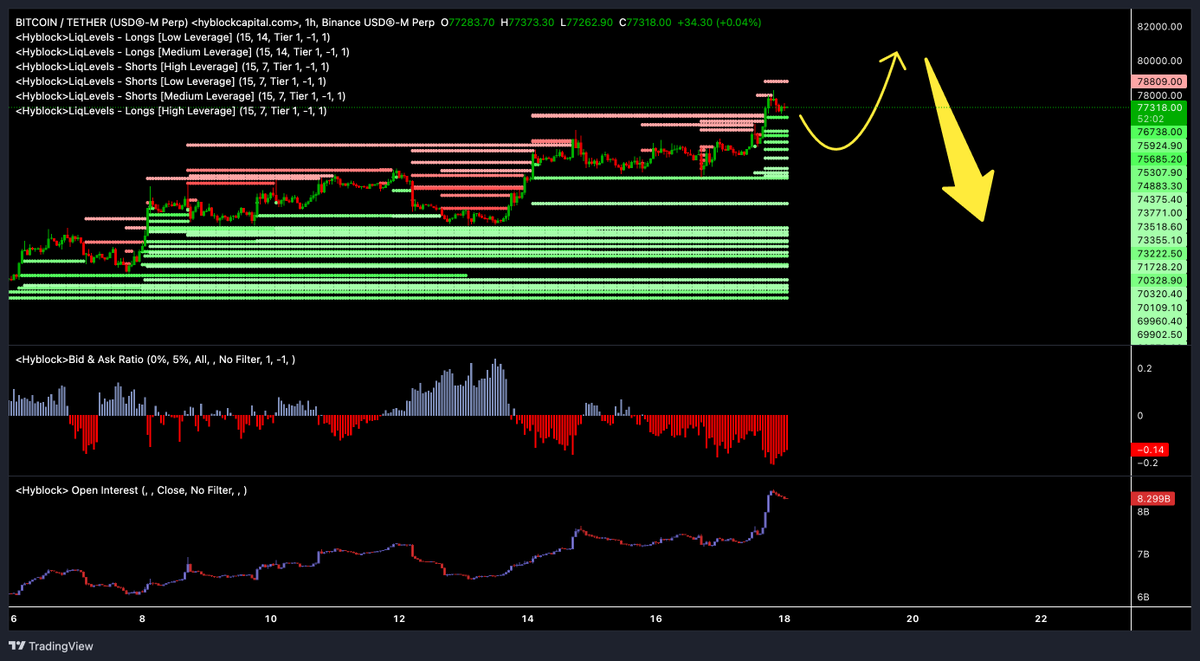Click the green 69902.50 price label
1200x661 pixels.
coord(1160,336)
